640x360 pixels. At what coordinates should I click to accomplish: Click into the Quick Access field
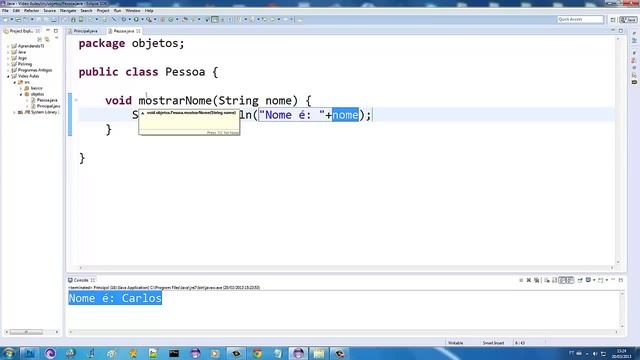pos(580,20)
